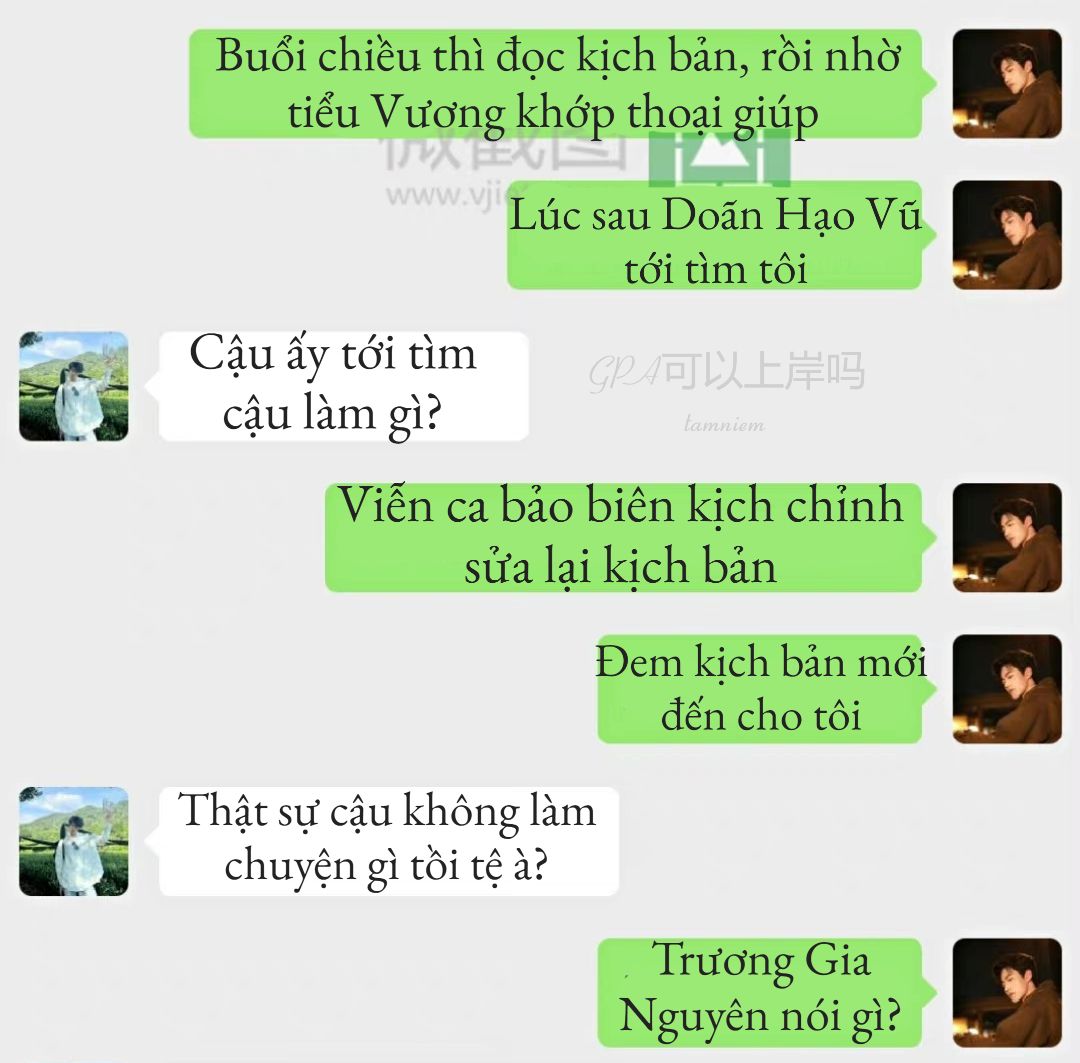
Task: Click the 'GPA可以上岸吗' watermark text
Action: (x=726, y=372)
